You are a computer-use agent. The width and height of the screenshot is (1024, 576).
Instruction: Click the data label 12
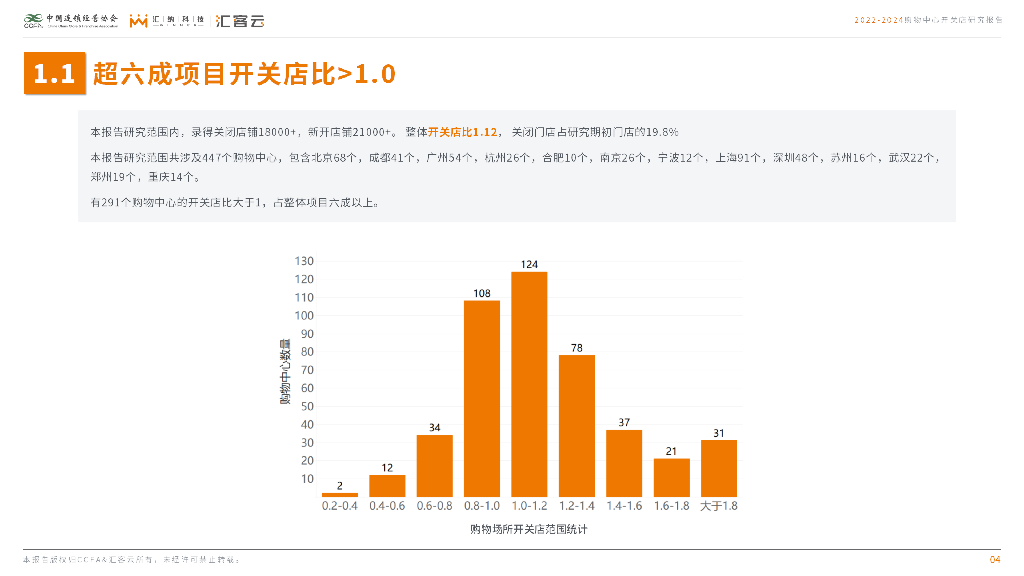(x=387, y=468)
